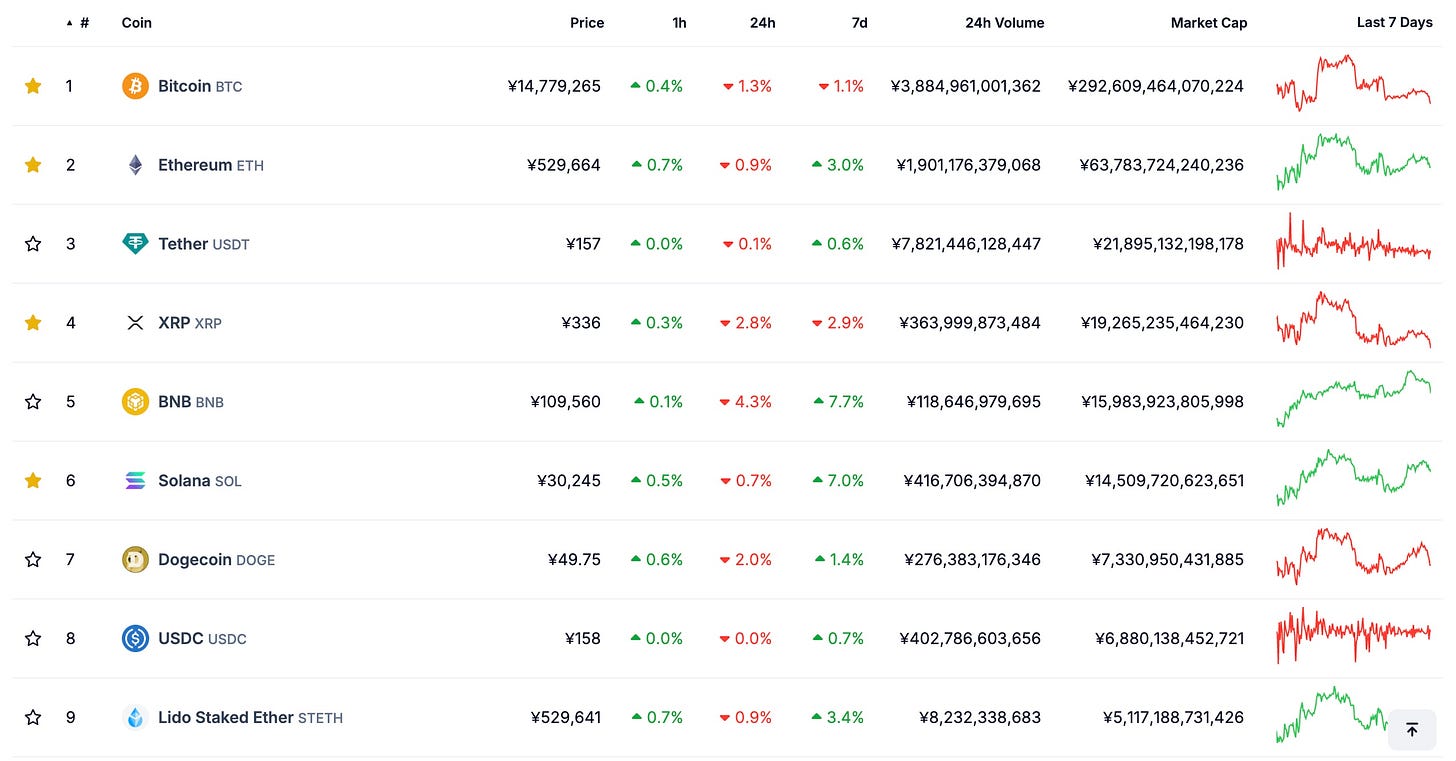Click XRP market cap ¥19,265,235,464,230

pos(1163,323)
